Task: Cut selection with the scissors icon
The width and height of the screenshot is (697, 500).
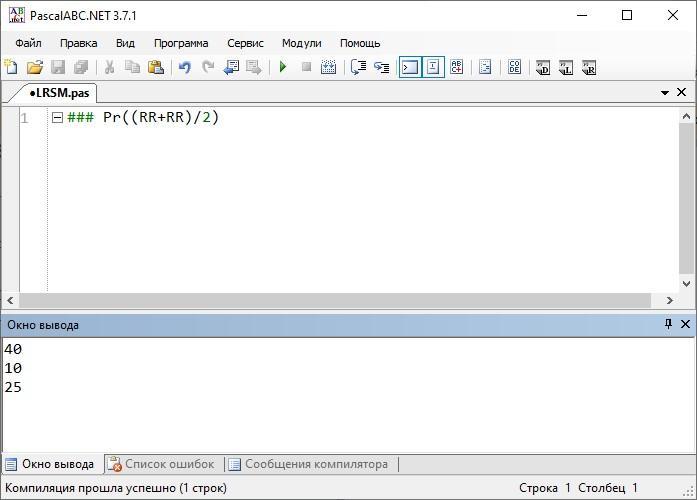Action: tap(109, 67)
